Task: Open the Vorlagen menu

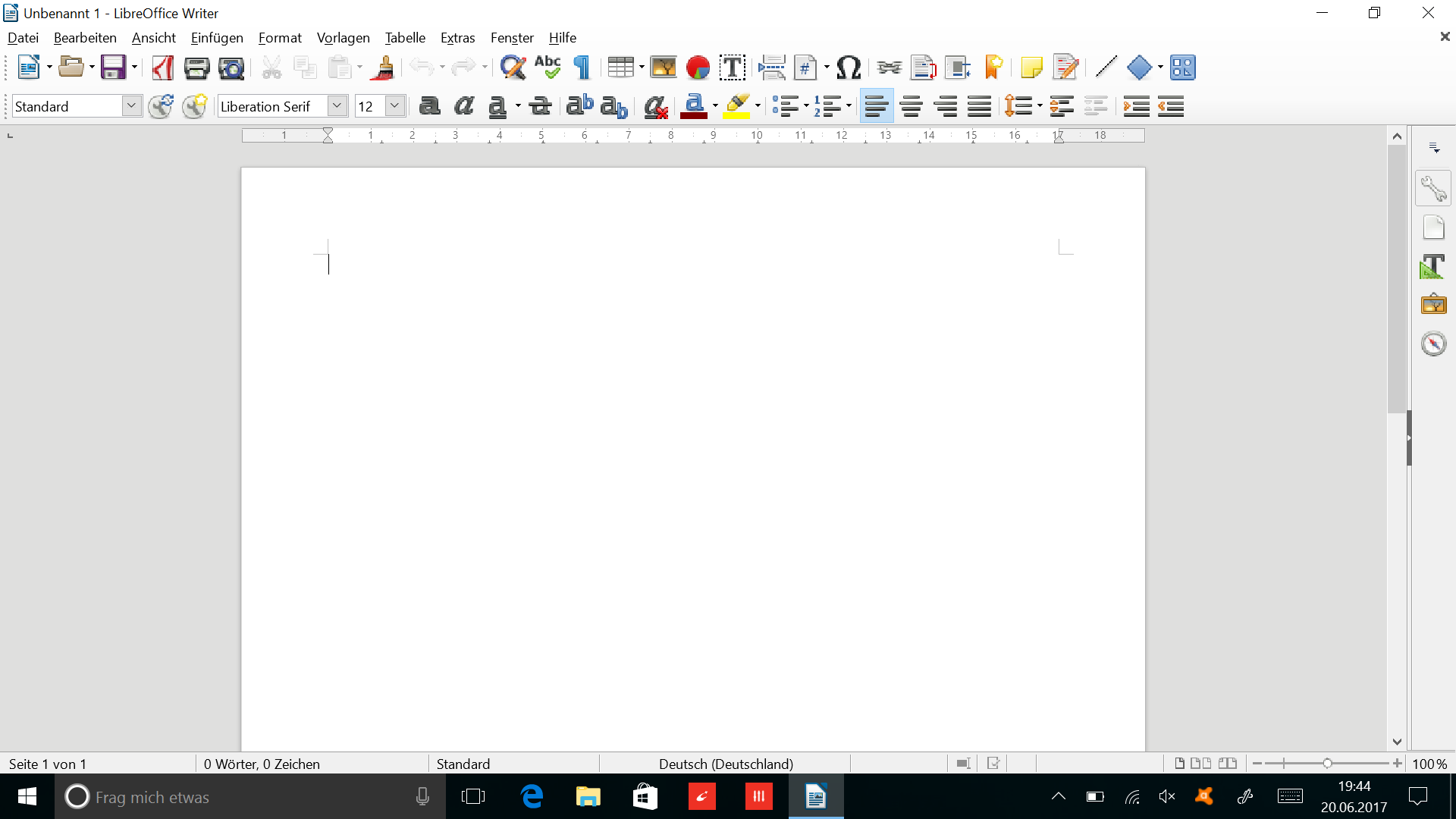Action: pos(343,38)
